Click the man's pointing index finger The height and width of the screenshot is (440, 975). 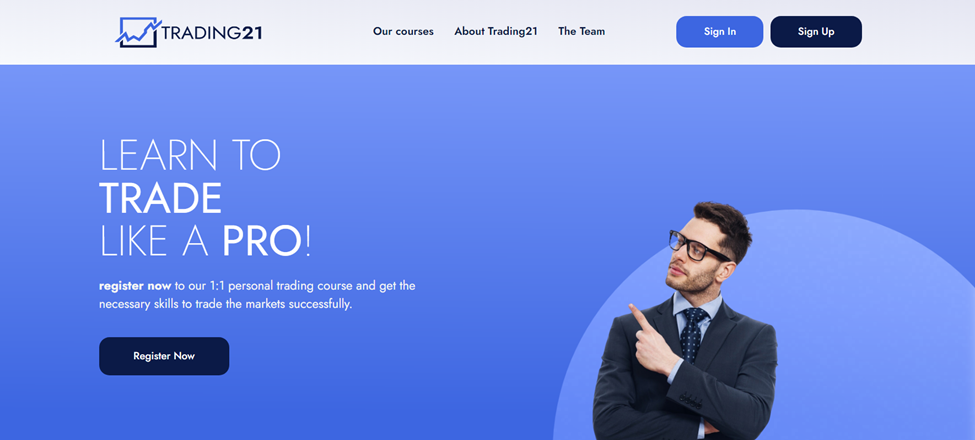click(640, 318)
